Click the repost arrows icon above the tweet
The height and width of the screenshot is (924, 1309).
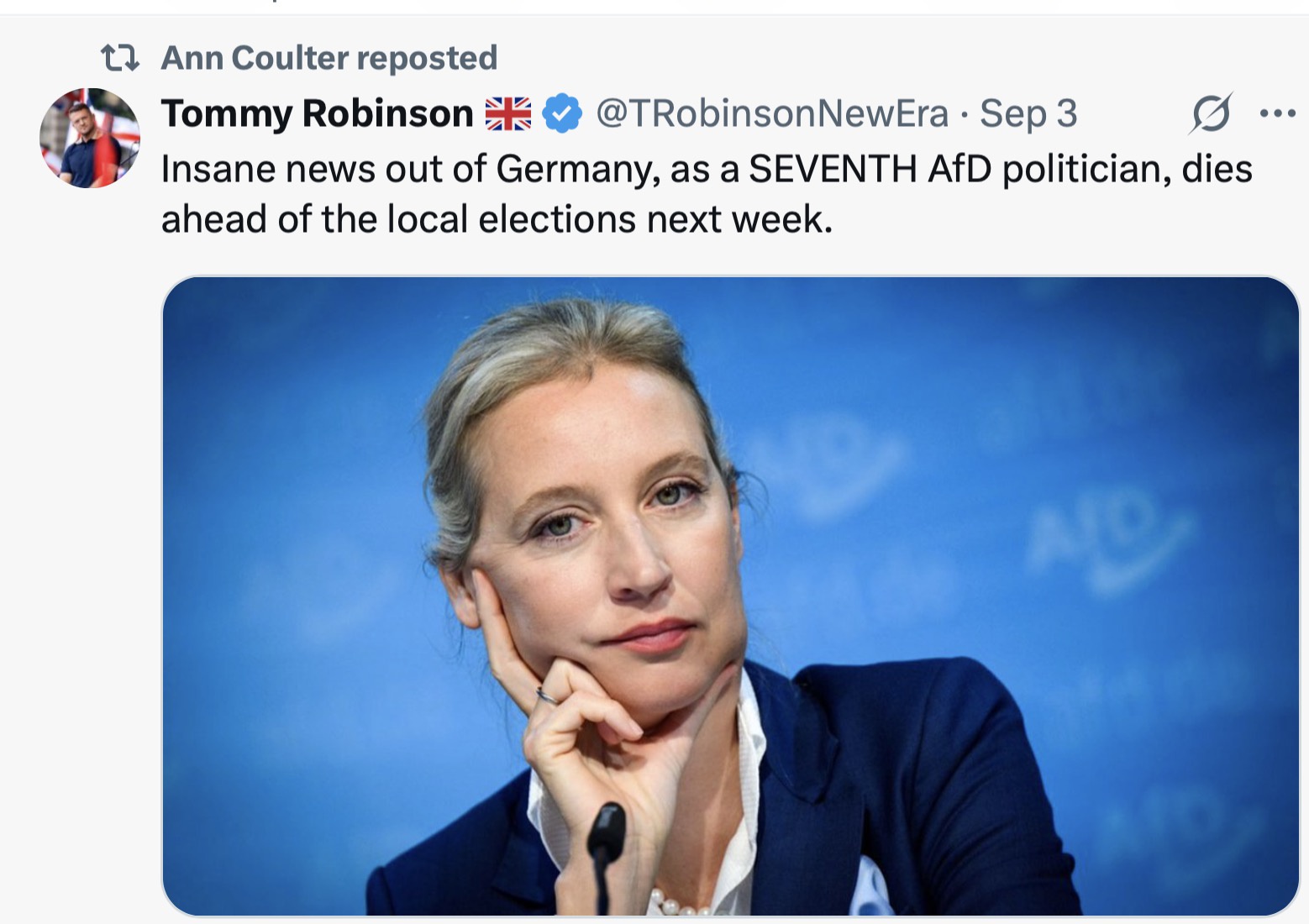[119, 58]
